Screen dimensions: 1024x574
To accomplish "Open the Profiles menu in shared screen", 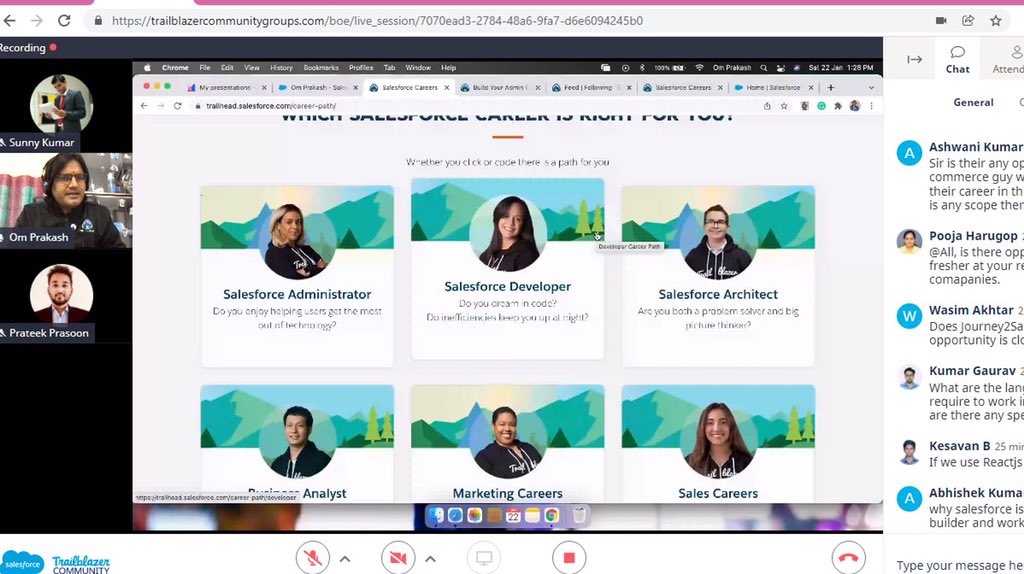I will point(360,68).
